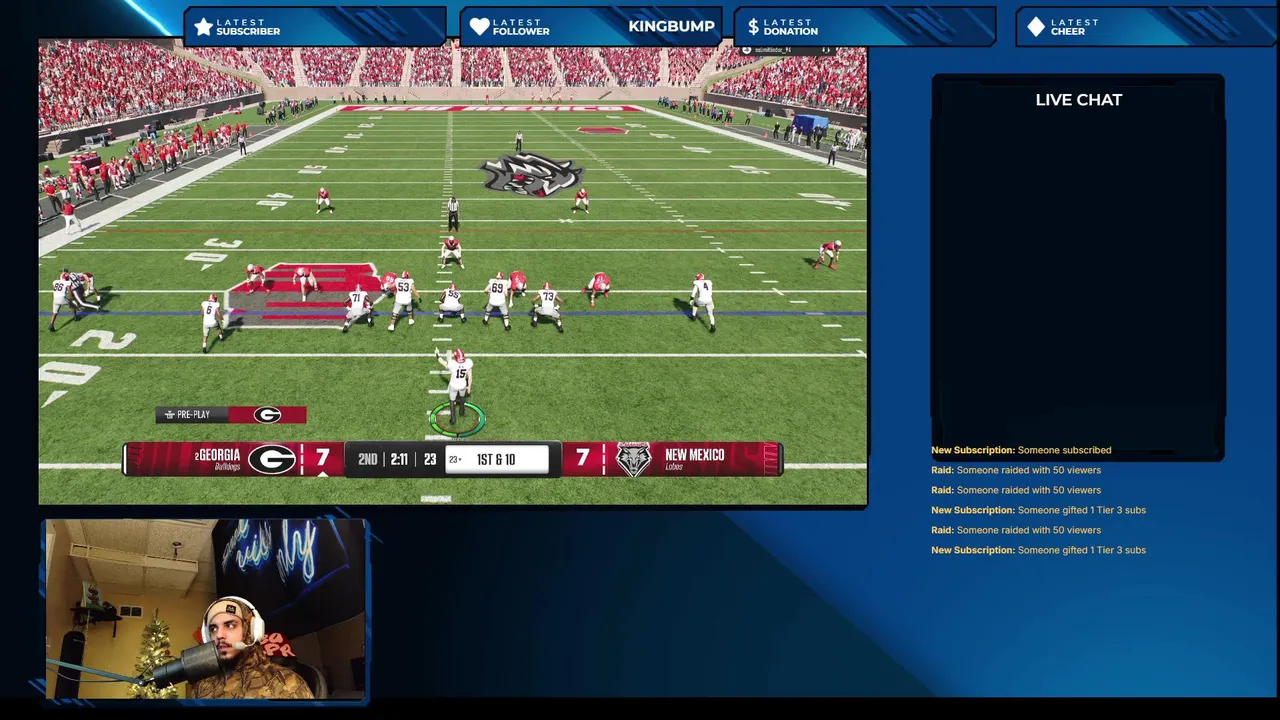
Task: Click the Georgia Bulldogs team name
Action: tap(217, 459)
